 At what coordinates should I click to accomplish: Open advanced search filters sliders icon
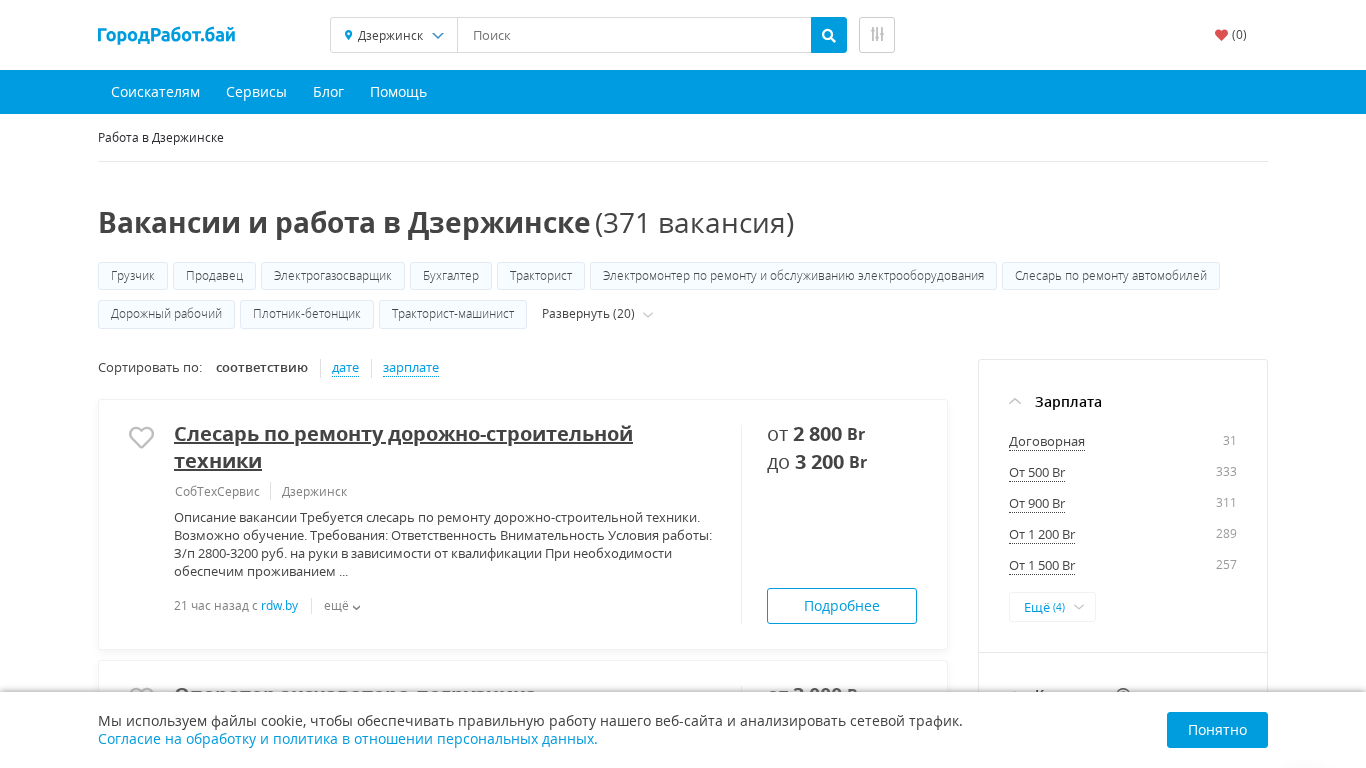pos(877,35)
